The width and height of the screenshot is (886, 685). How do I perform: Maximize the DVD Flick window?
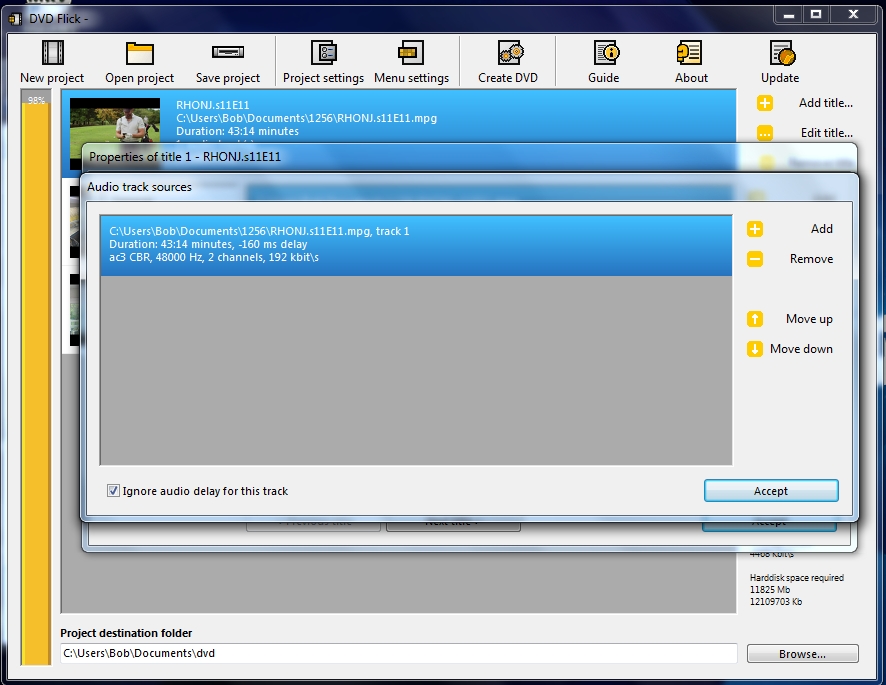click(816, 15)
